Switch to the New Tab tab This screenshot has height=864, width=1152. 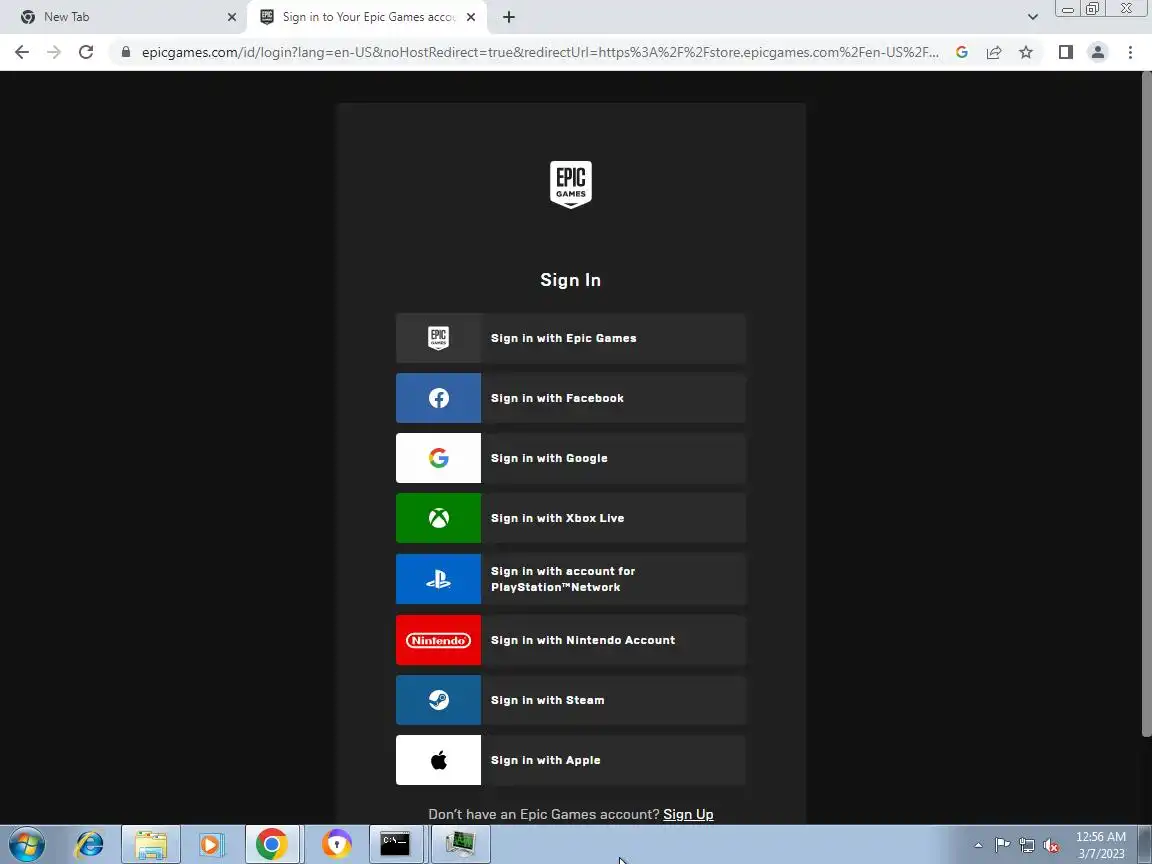pos(124,17)
